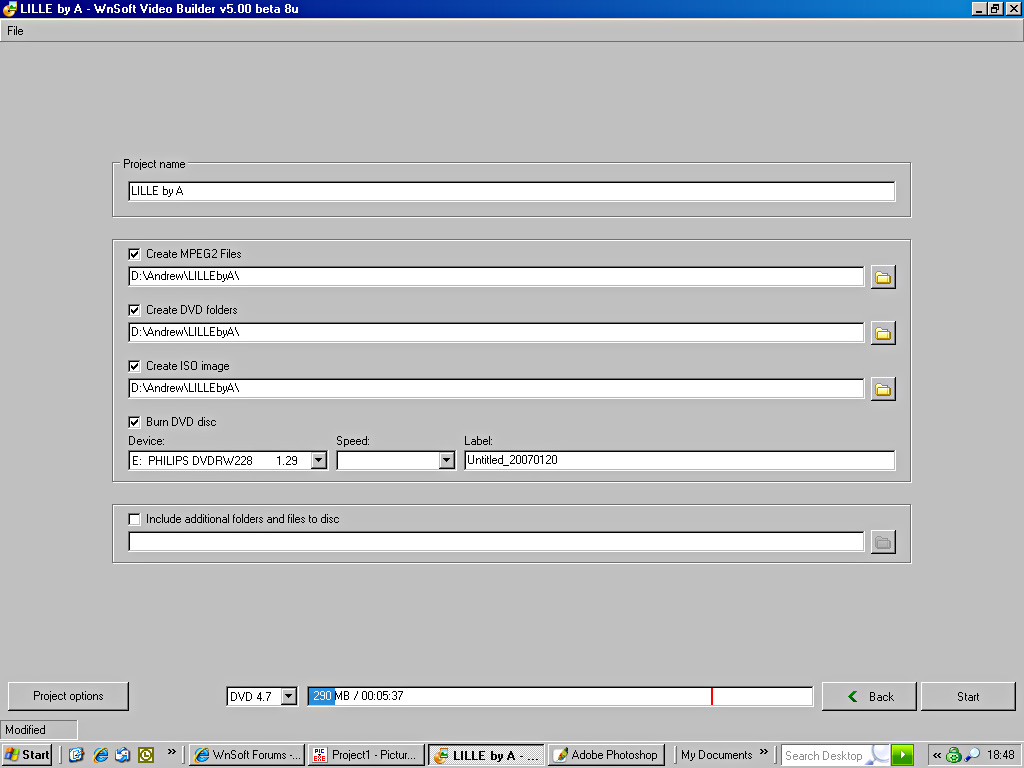Toggle Create ISO image checkbox
This screenshot has width=1024, height=768.
click(x=134, y=366)
